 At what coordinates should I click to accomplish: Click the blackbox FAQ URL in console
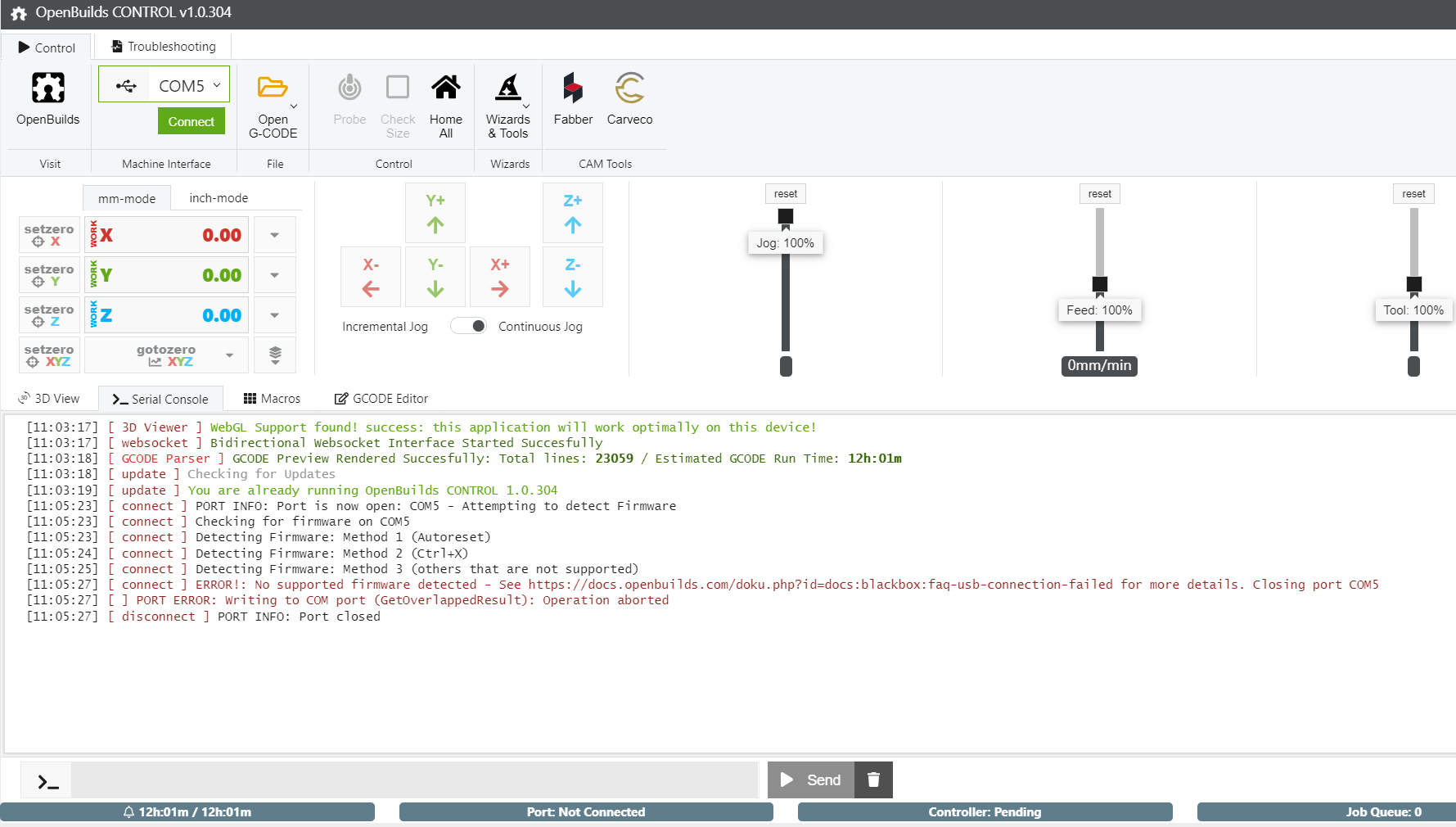coord(820,585)
